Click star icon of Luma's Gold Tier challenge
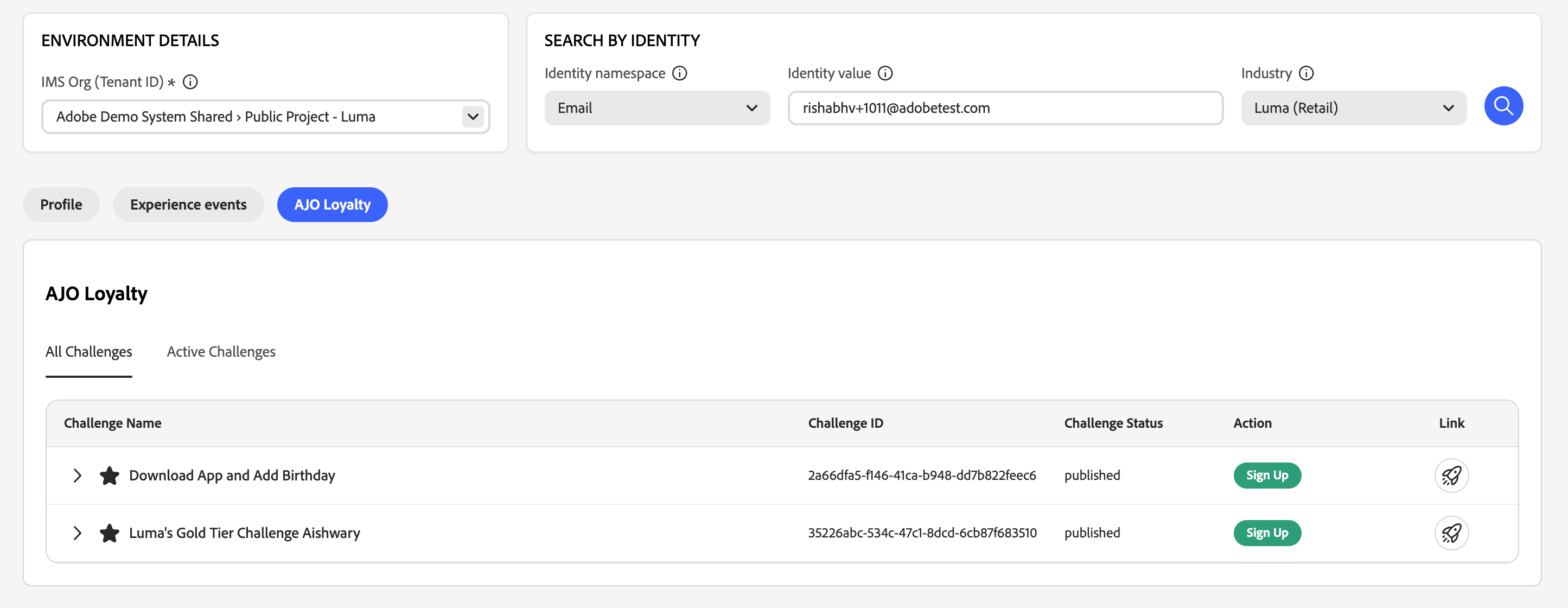 110,533
